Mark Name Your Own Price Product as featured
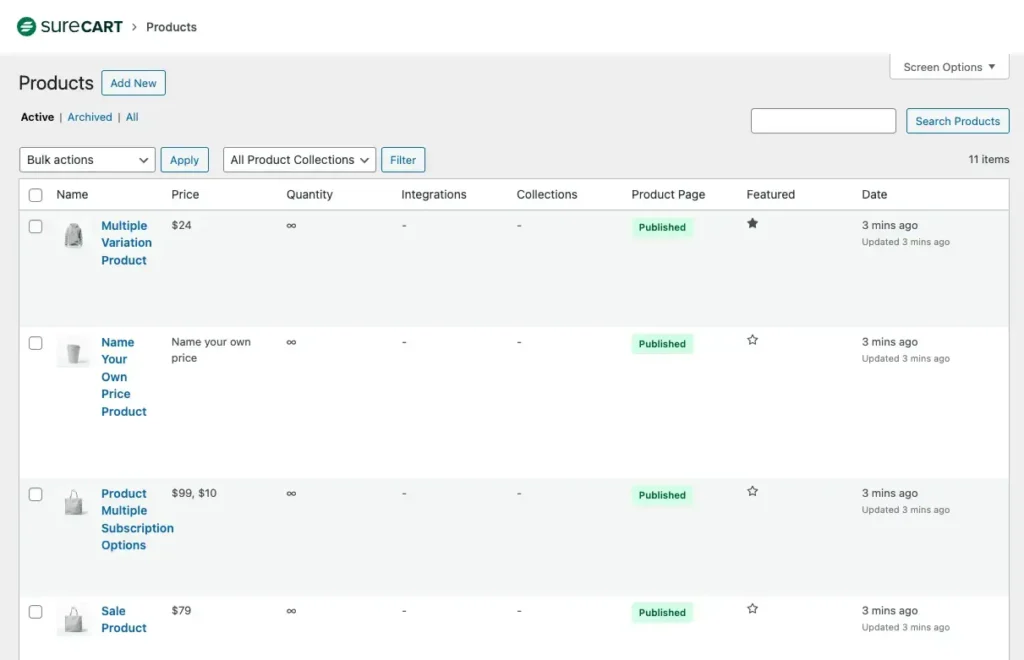The image size is (1024, 660). (x=752, y=340)
